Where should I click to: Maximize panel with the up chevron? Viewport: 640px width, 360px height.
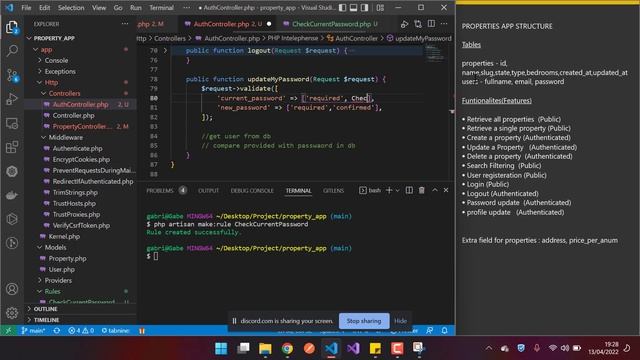click(435, 190)
